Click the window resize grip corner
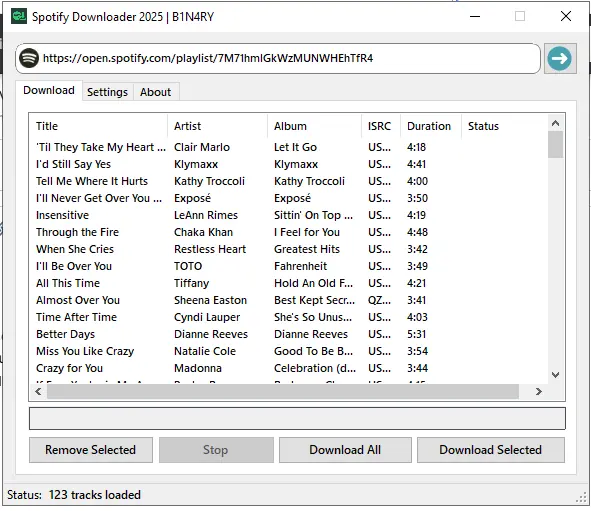 pyautogui.click(x=581, y=497)
